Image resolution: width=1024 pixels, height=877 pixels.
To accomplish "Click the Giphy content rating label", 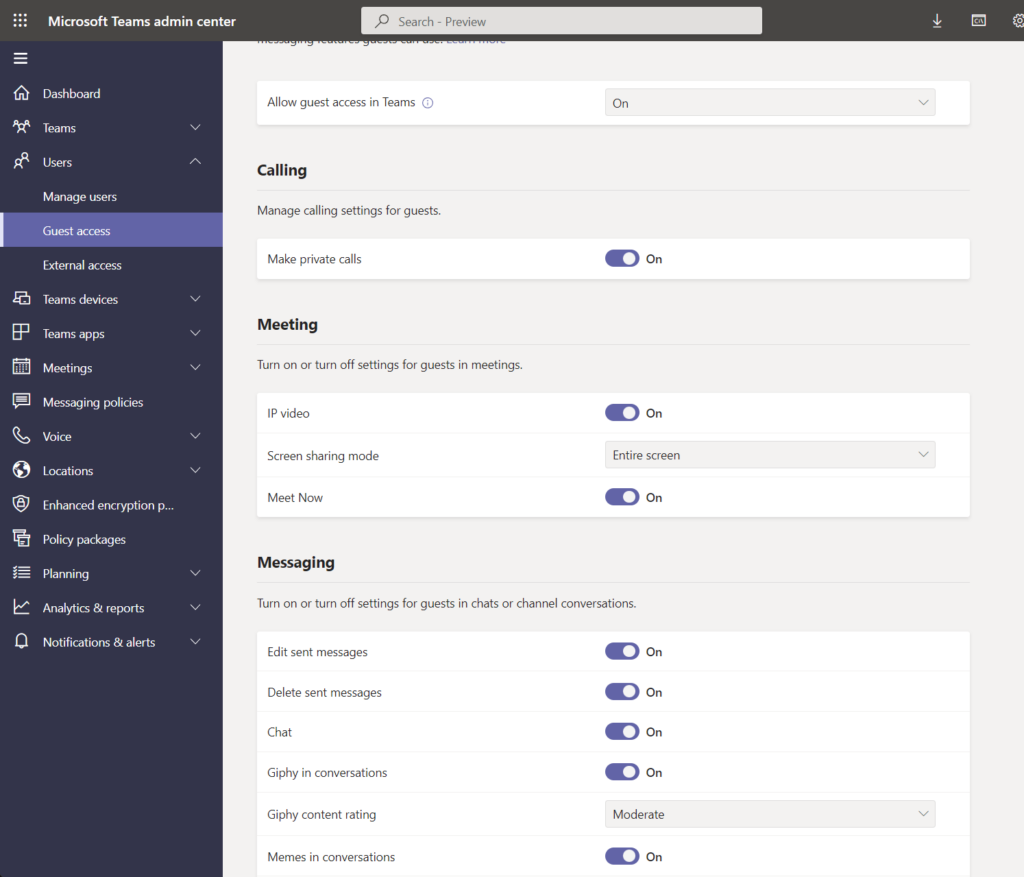I will 321,814.
